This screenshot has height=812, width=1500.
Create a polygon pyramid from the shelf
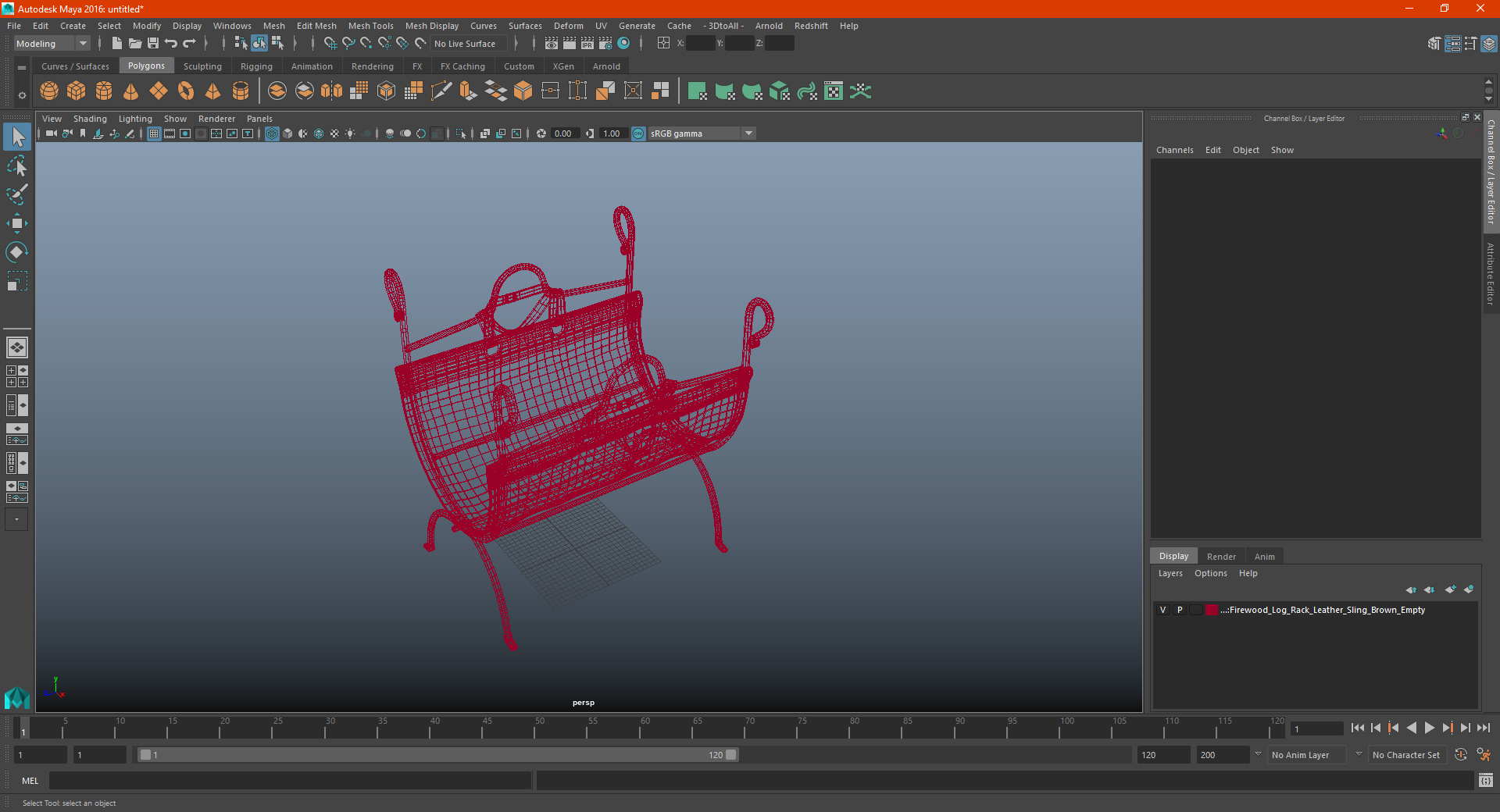213,91
